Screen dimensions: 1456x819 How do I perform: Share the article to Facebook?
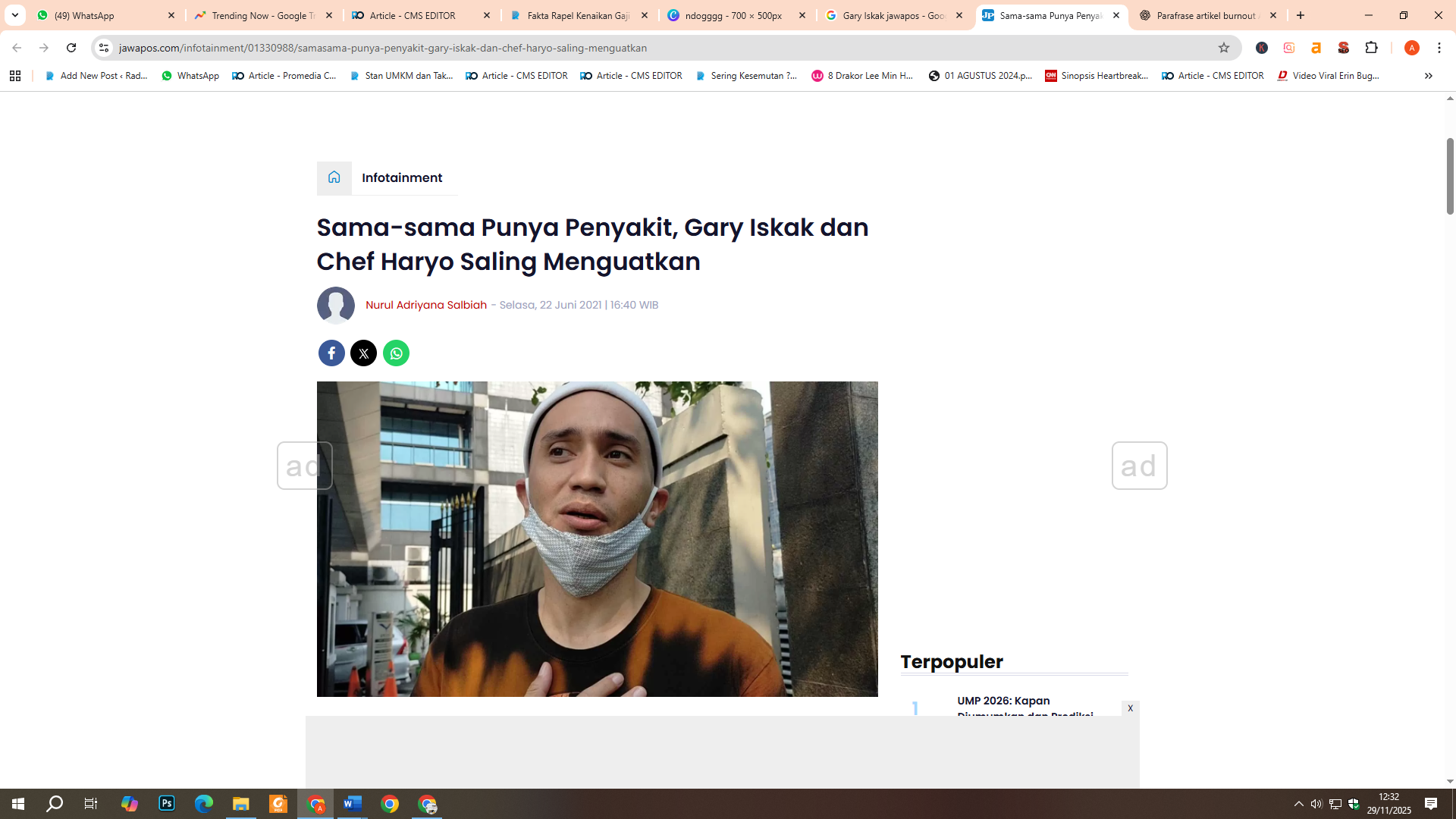coord(331,353)
